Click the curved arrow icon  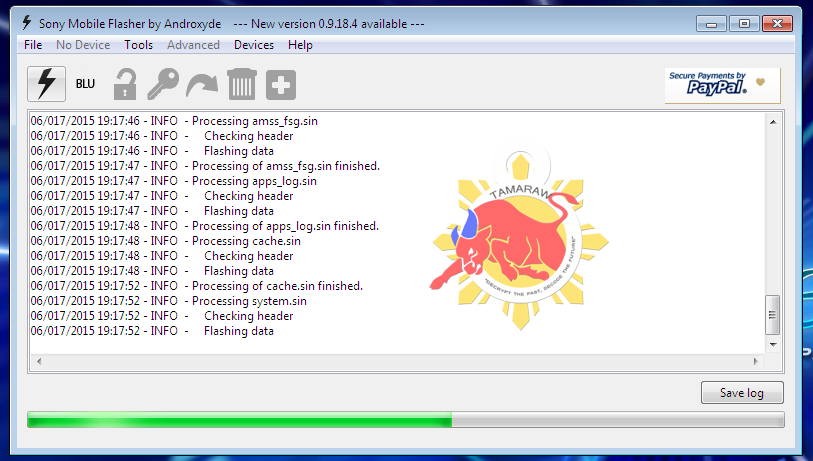[202, 86]
